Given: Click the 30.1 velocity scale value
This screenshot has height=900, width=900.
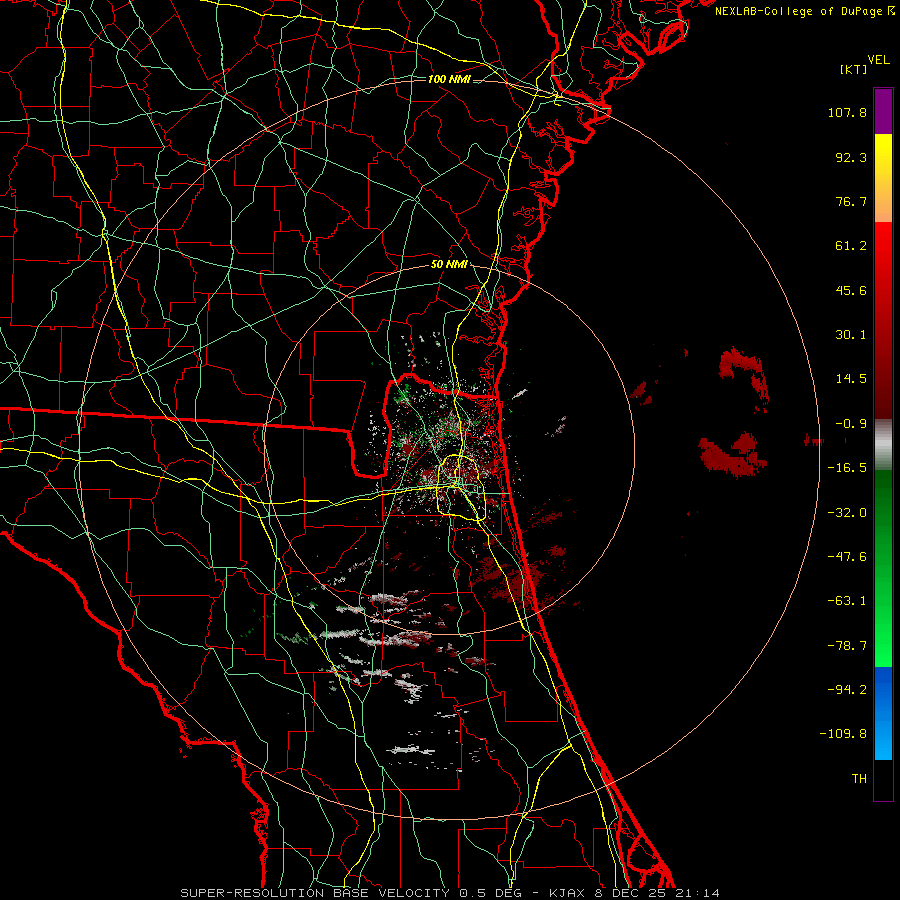Looking at the screenshot, I should pyautogui.click(x=851, y=335).
